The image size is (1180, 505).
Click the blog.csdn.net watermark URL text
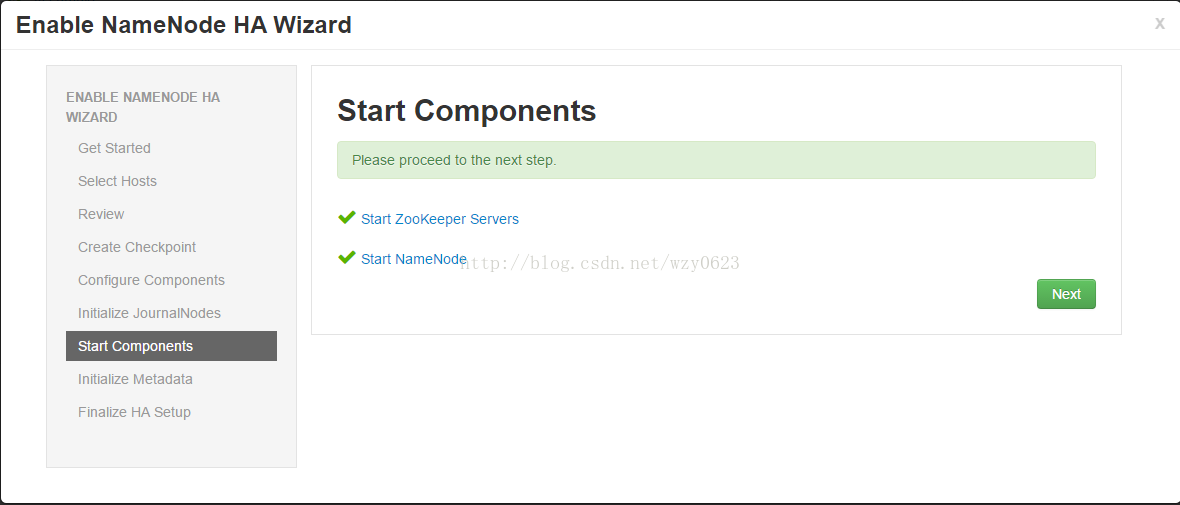[x=600, y=263]
